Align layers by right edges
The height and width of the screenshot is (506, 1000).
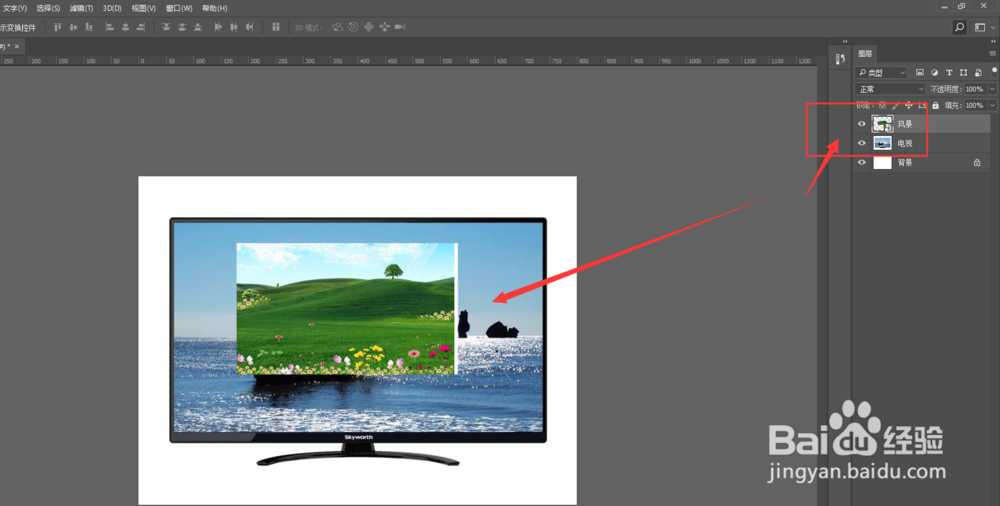point(141,27)
